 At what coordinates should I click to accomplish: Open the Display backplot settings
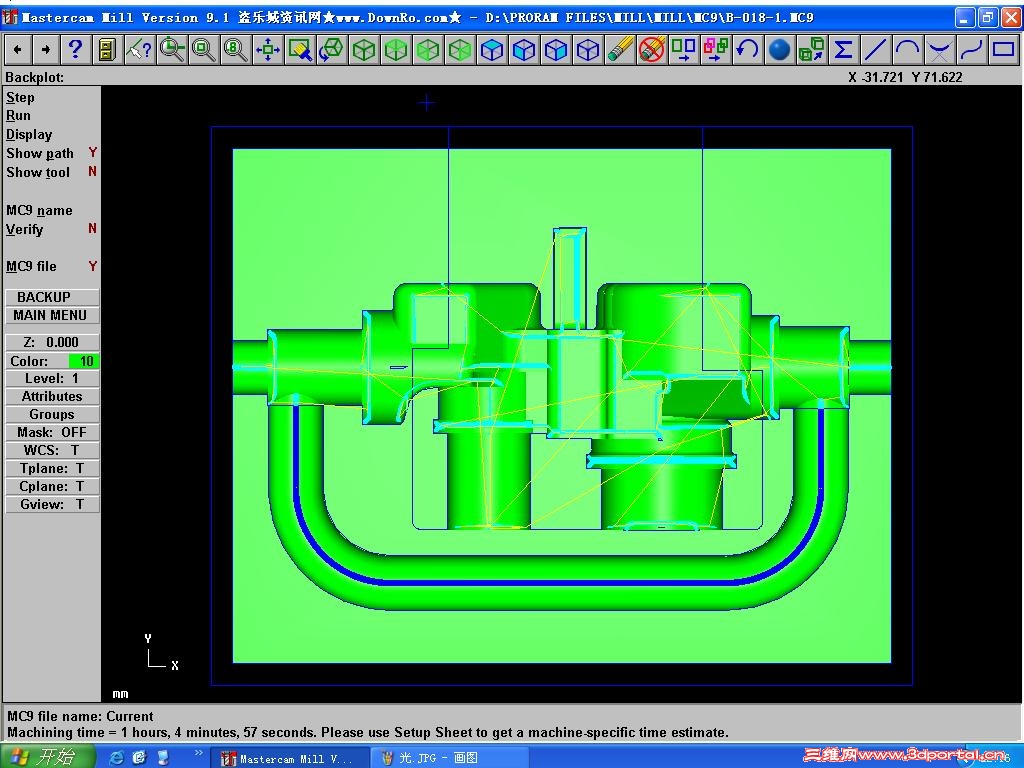pos(29,135)
